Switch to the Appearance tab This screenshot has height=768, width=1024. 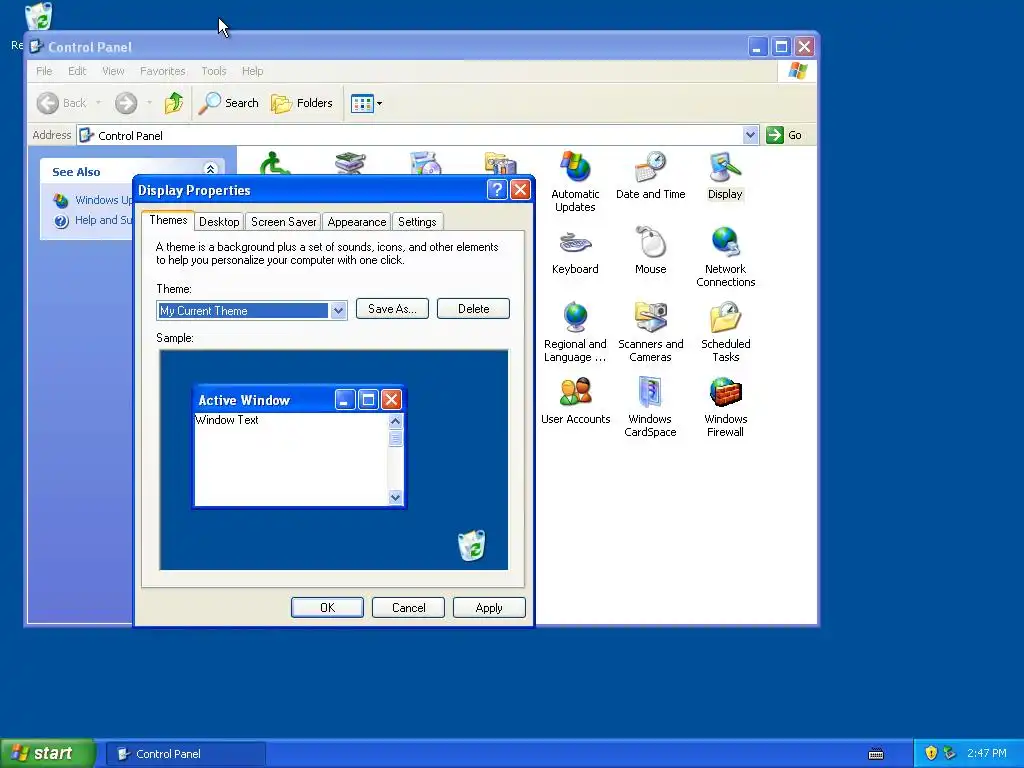tap(357, 222)
